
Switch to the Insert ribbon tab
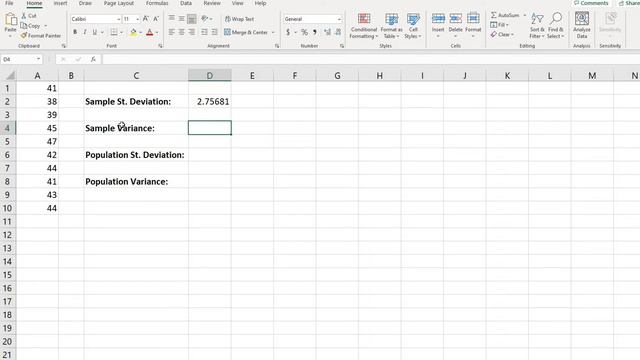(60, 3)
